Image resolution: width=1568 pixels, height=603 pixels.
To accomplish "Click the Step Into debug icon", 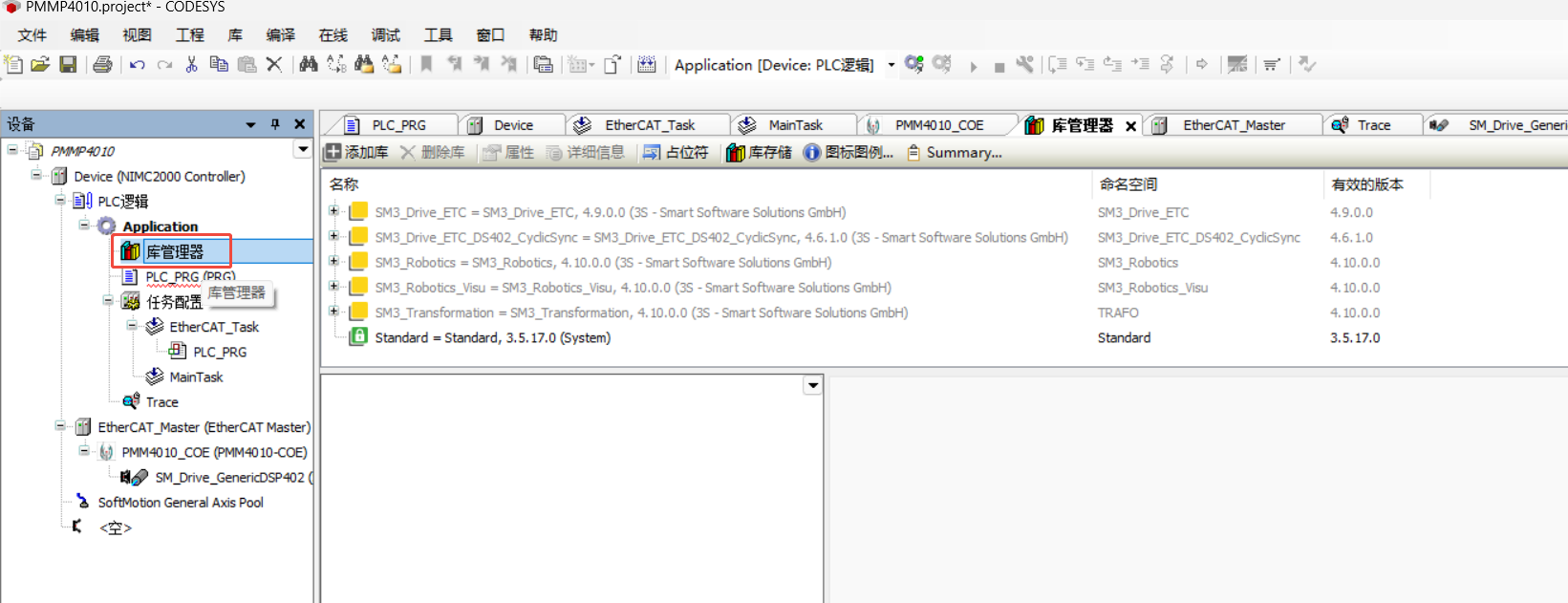I will tap(1085, 64).
